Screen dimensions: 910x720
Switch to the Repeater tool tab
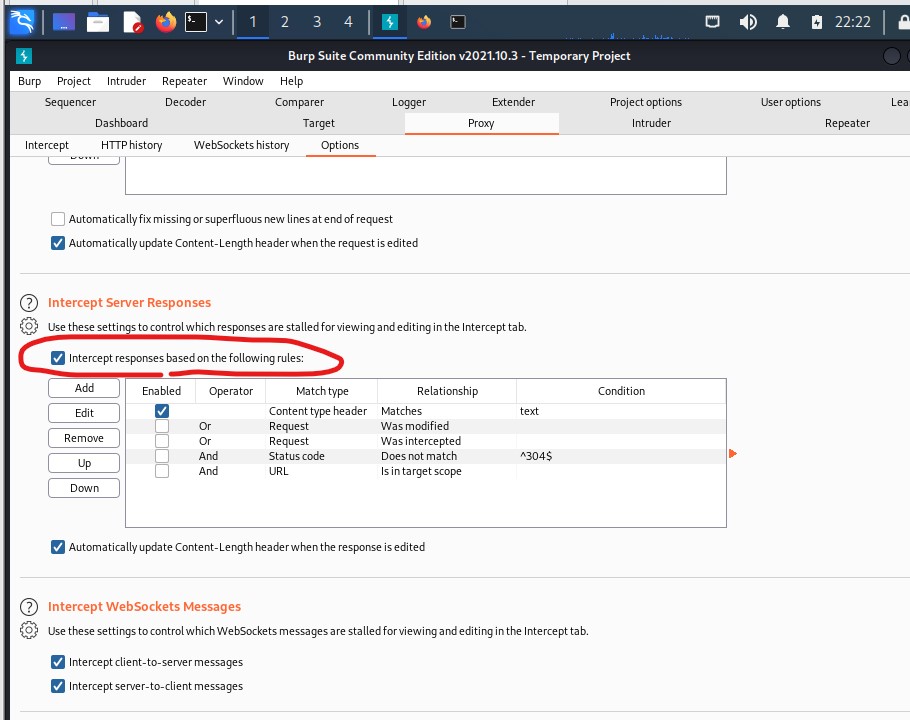(847, 123)
